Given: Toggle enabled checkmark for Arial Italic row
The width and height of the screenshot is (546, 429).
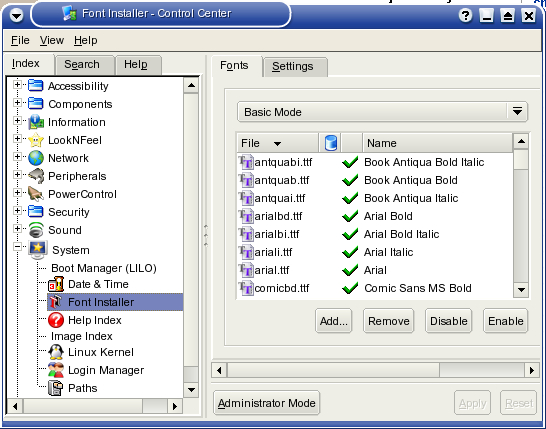Looking at the screenshot, I should pos(350,252).
